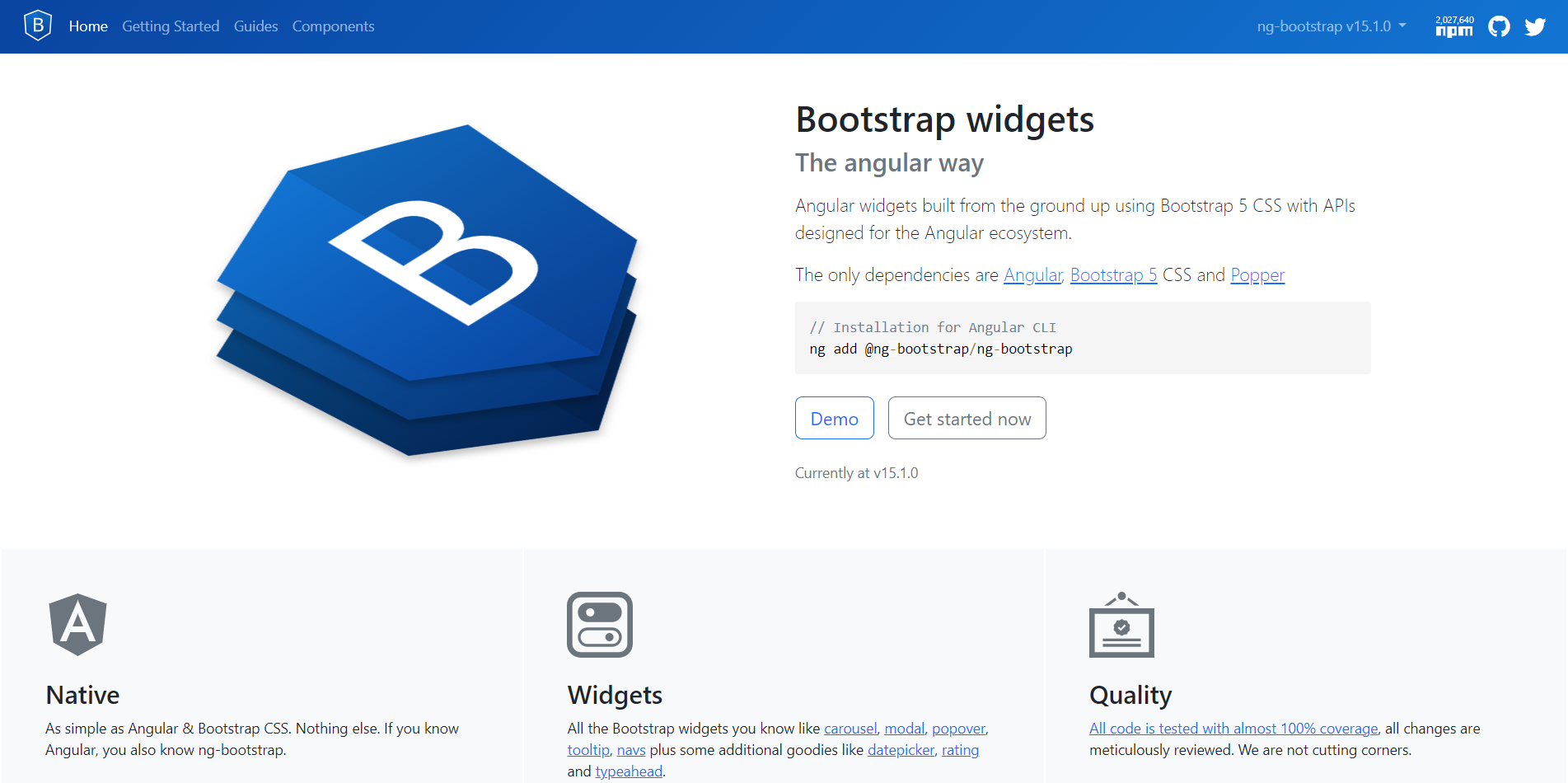
Task: Click the large blue Bootstrap B logo
Action: tap(427, 290)
